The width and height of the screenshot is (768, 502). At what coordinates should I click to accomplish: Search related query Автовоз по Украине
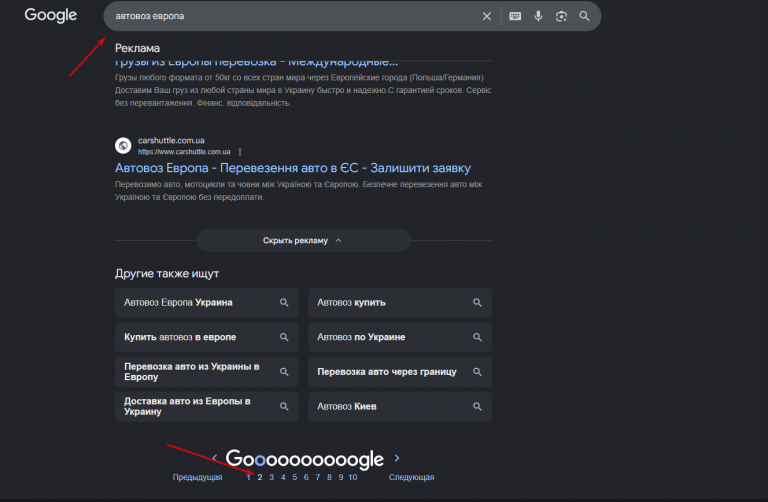coord(400,337)
